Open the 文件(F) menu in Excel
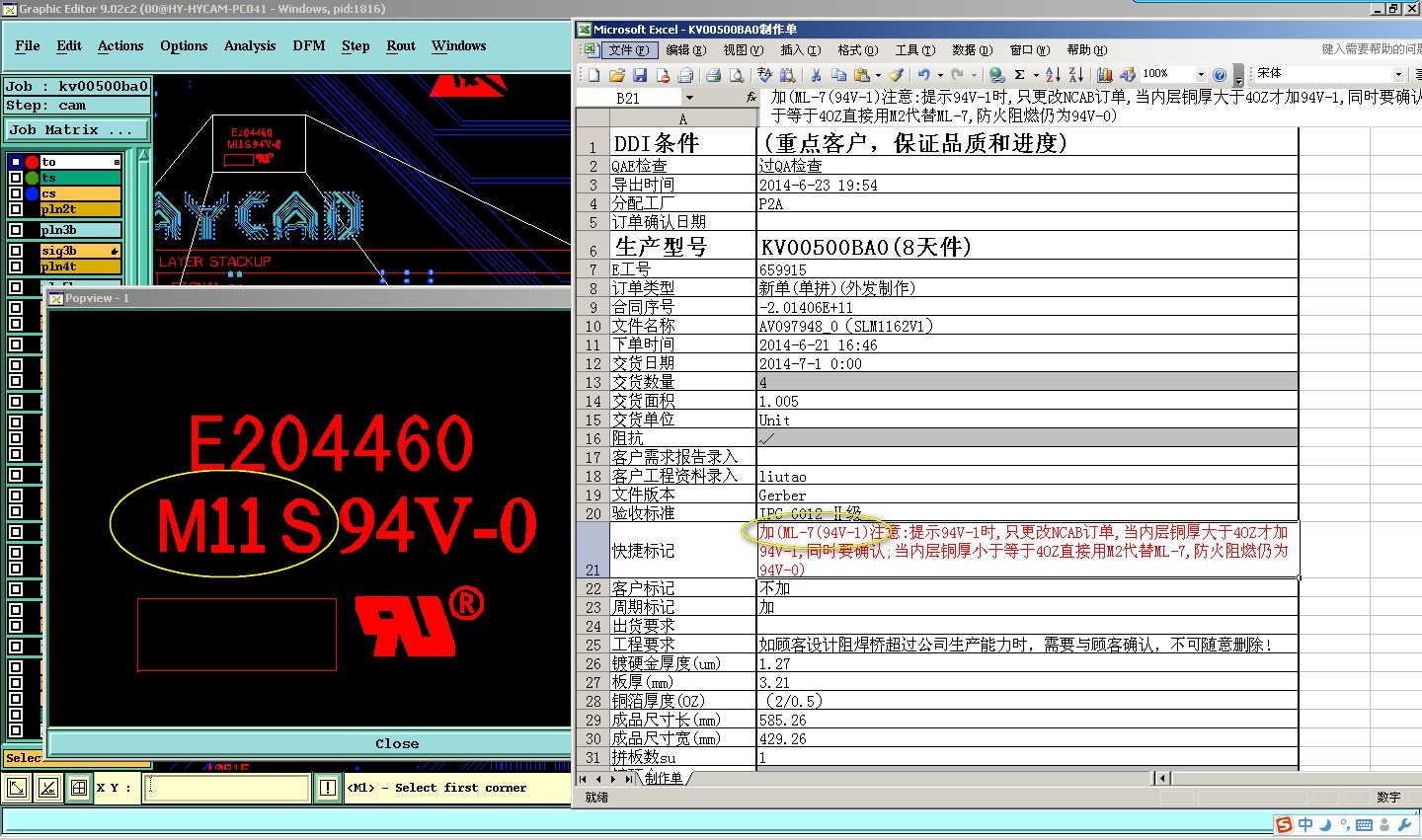 coord(628,50)
